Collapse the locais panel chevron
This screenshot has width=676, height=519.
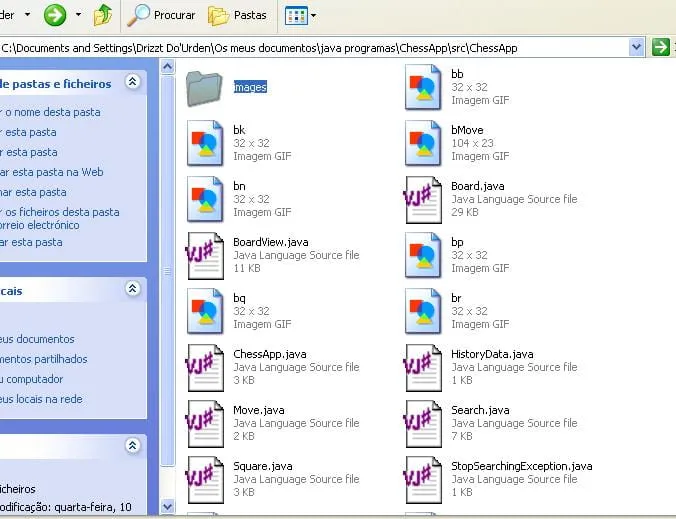point(133,288)
